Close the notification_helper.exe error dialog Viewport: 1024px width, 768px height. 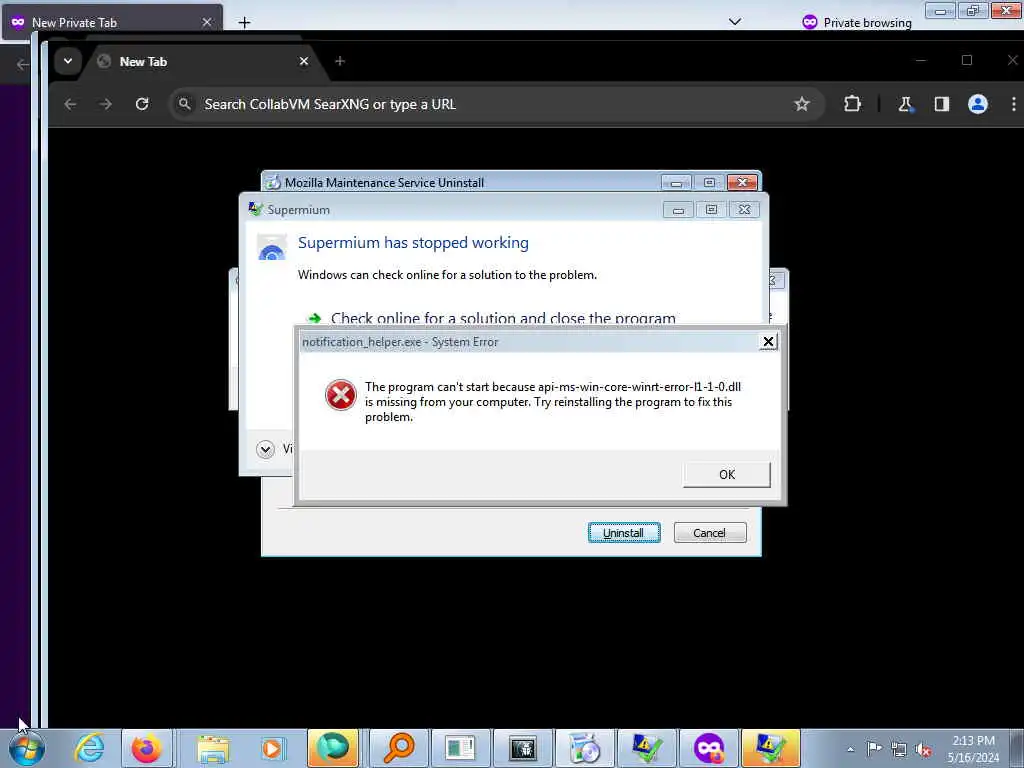(768, 342)
